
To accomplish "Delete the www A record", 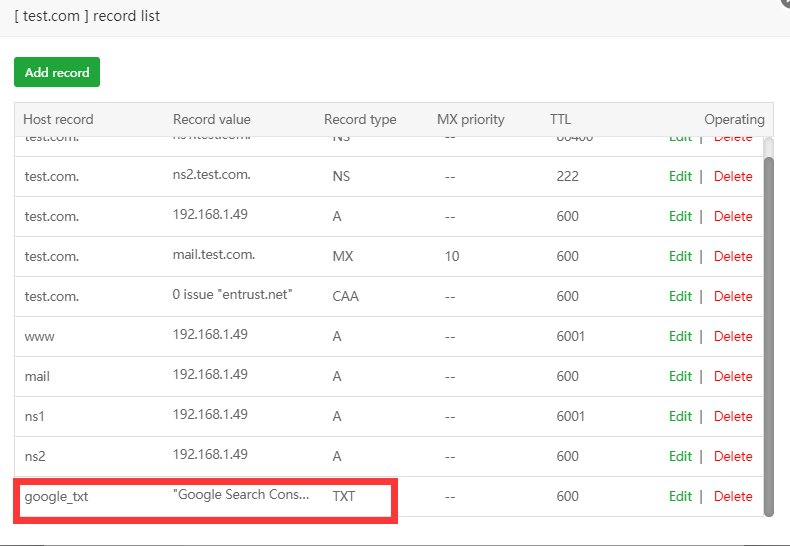I will 733,336.
